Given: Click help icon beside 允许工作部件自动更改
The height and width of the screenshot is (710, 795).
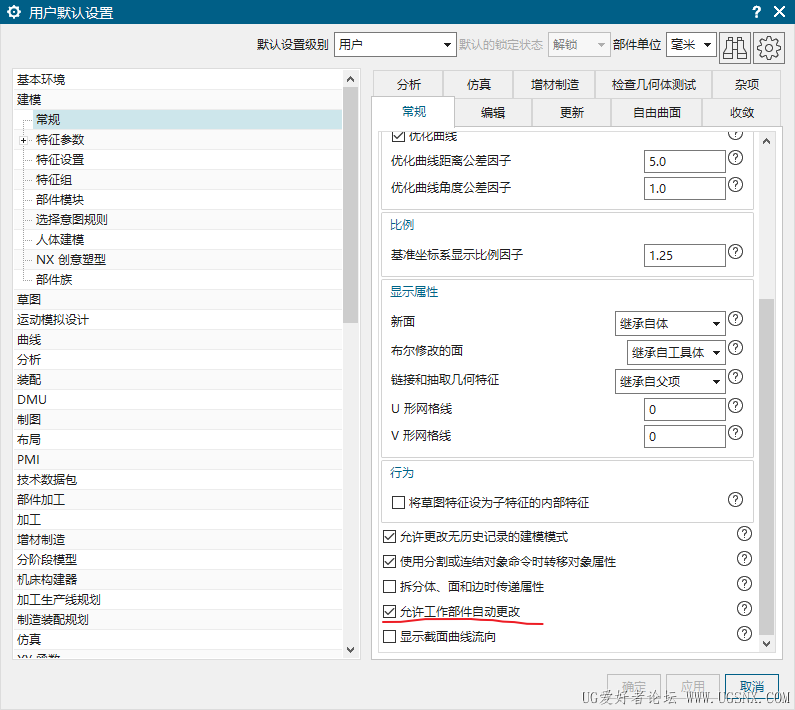Looking at the screenshot, I should (744, 609).
